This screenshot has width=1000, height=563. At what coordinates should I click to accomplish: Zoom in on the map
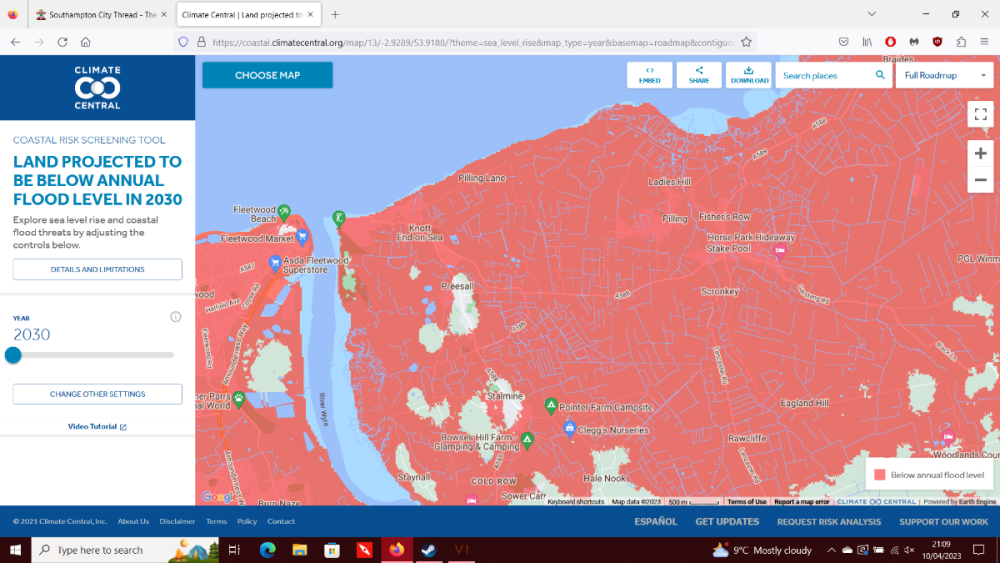pos(980,153)
